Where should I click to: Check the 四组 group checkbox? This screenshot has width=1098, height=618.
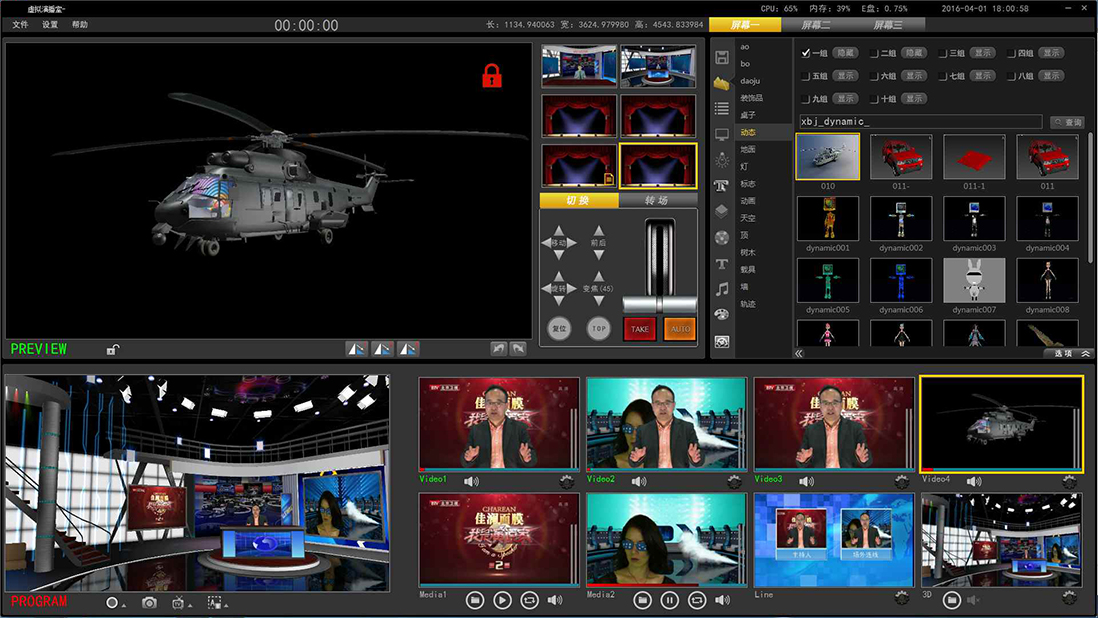[x=1011, y=53]
